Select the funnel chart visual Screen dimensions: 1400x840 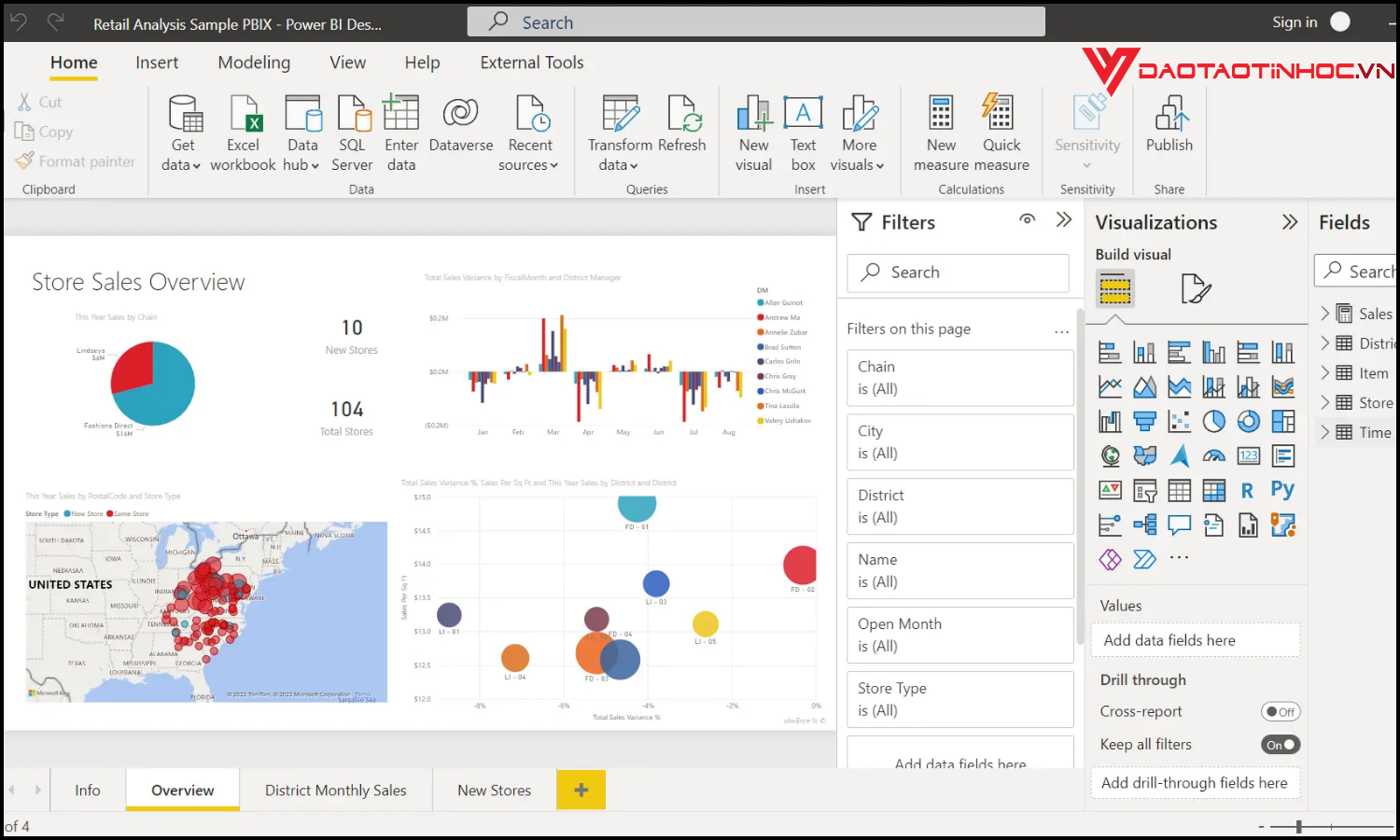coord(1145,420)
